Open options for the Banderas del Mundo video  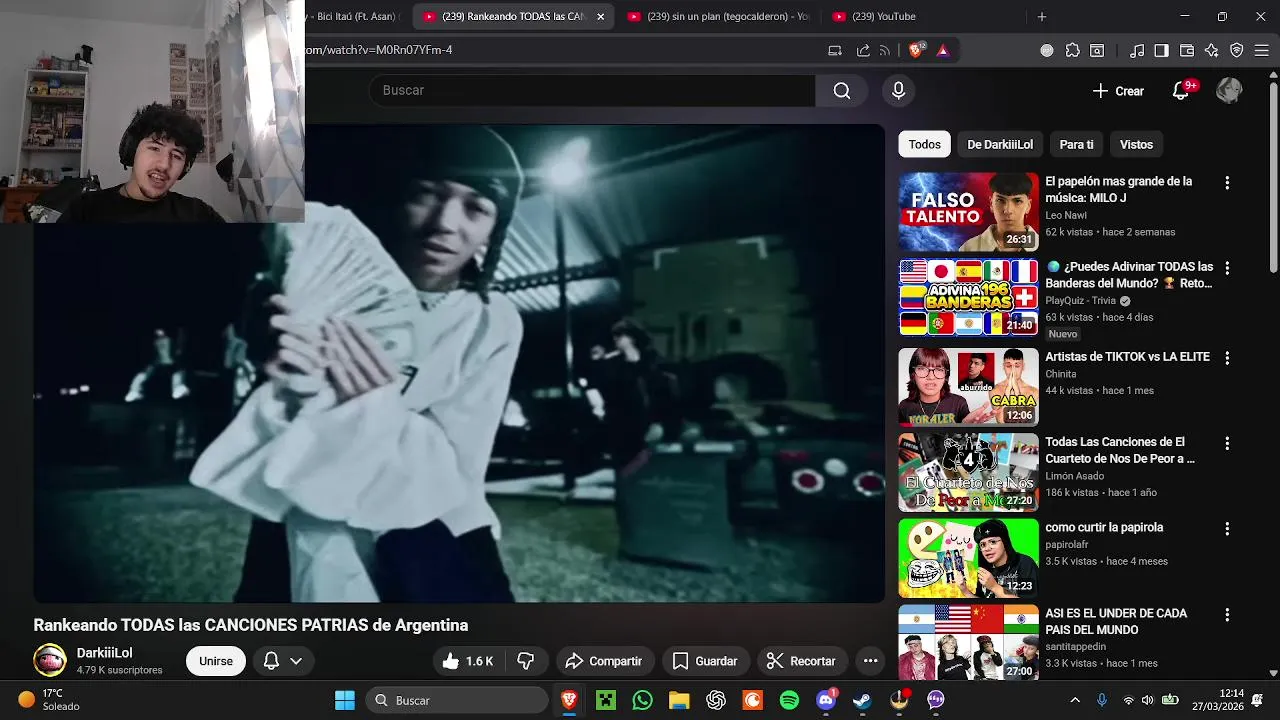(x=1227, y=268)
